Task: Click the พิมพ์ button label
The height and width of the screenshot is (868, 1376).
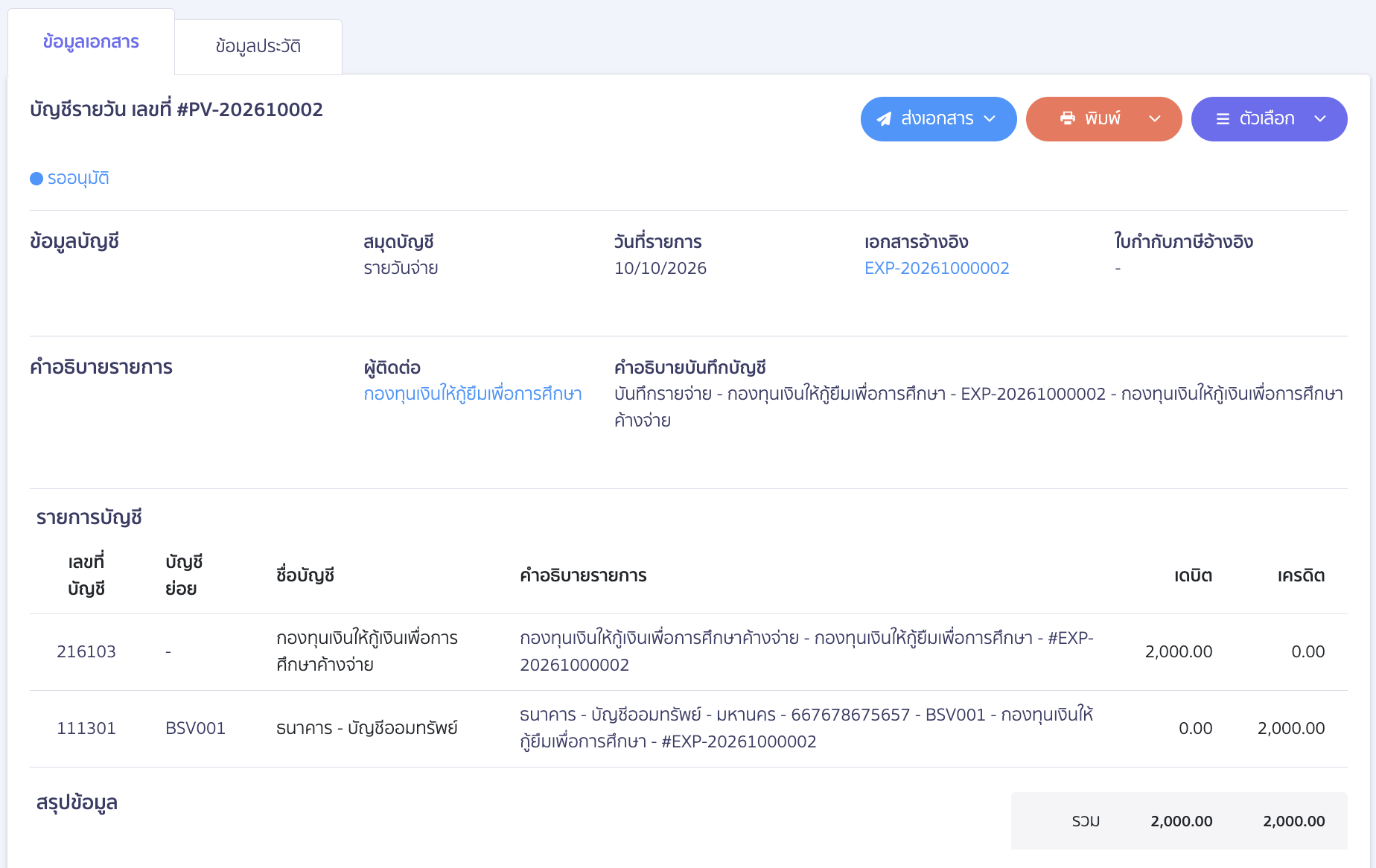Action: click(x=1103, y=118)
